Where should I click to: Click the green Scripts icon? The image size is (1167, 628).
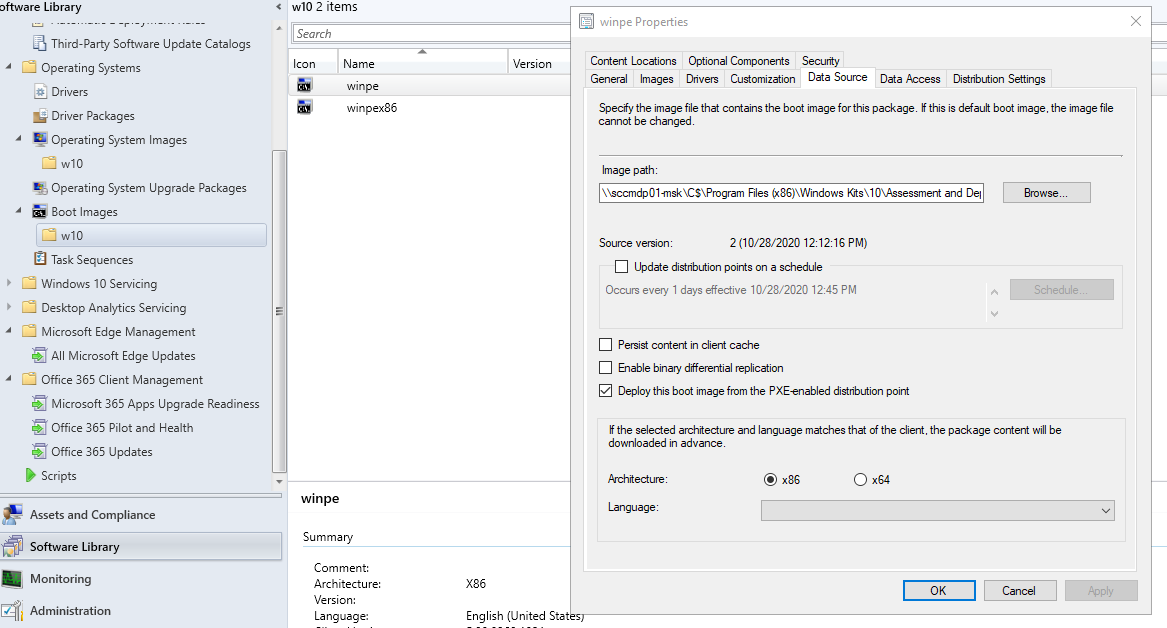click(x=31, y=475)
